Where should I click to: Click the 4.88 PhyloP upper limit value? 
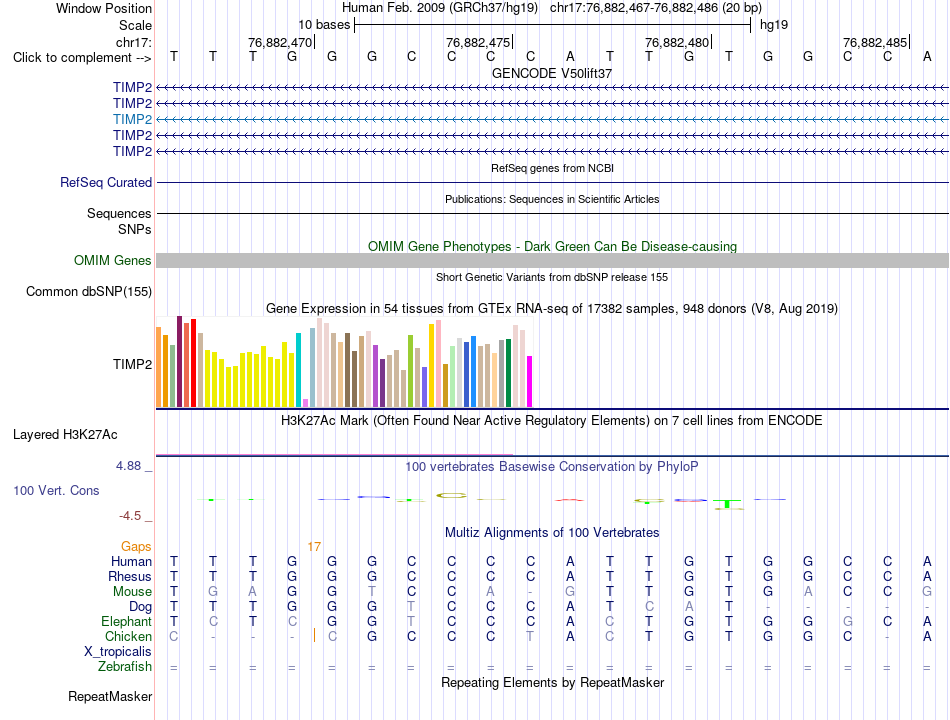click(128, 466)
